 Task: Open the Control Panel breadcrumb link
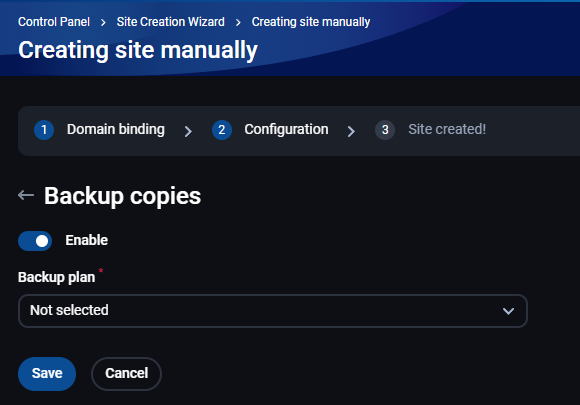[x=54, y=22]
